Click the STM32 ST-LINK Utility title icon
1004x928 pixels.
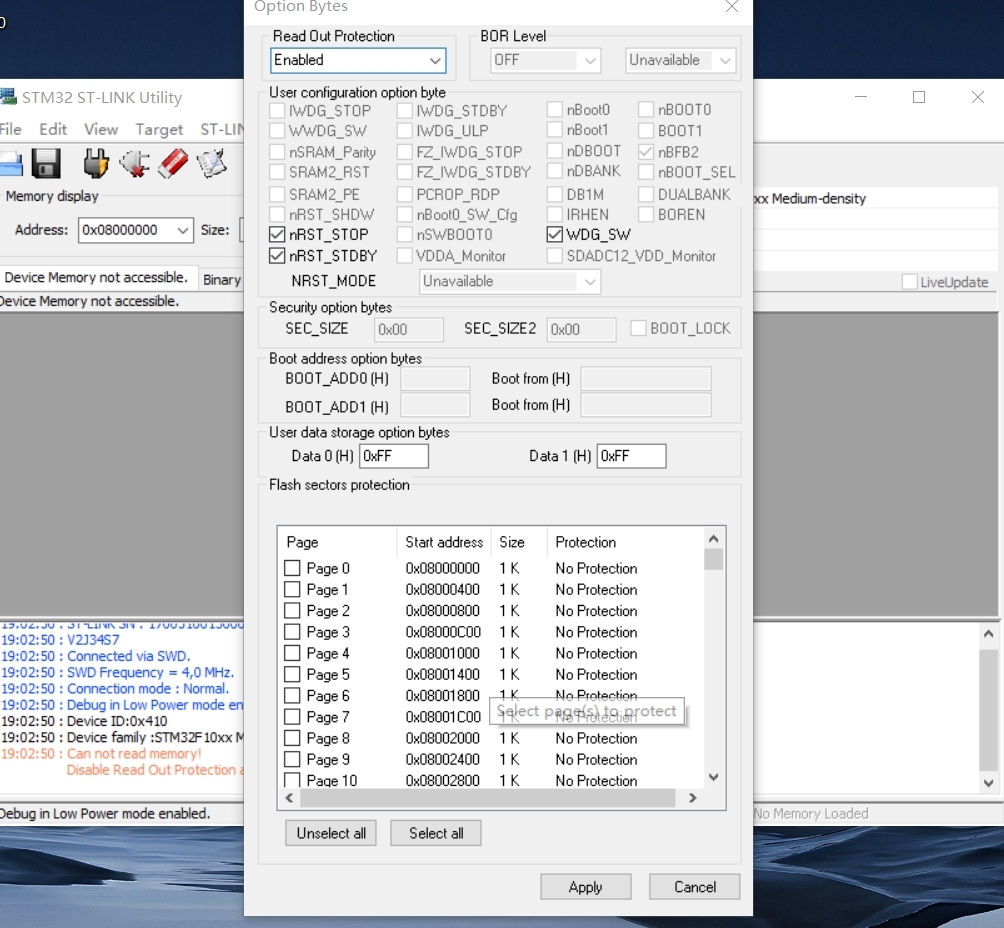point(9,97)
